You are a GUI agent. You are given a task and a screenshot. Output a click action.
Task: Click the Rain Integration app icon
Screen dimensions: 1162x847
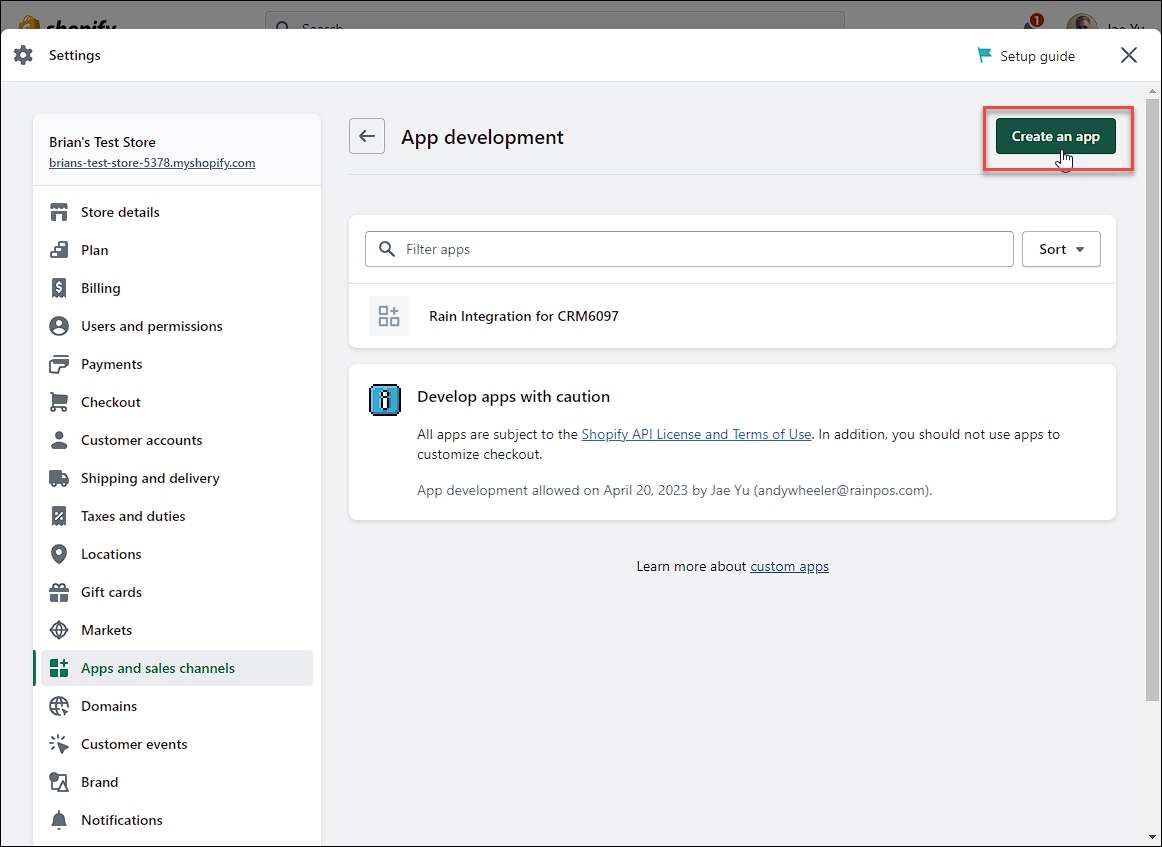click(389, 316)
